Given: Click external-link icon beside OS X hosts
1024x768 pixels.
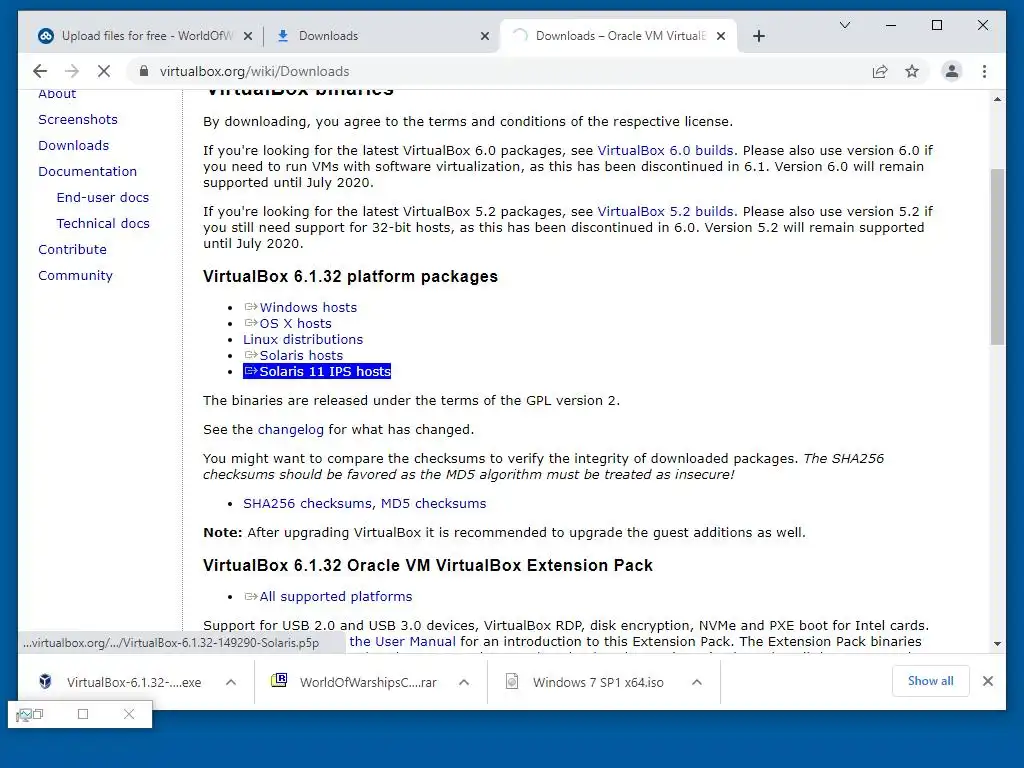Looking at the screenshot, I should (x=251, y=323).
